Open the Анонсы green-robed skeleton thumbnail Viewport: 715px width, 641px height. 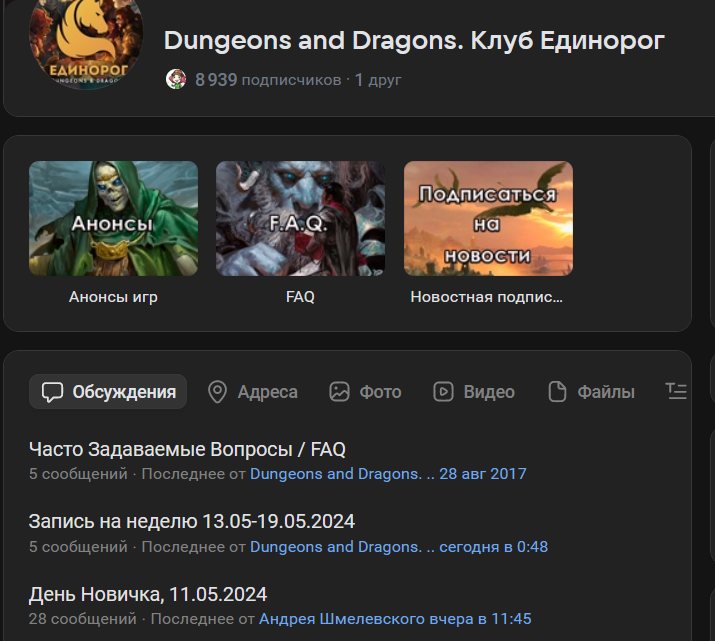pyautogui.click(x=114, y=218)
